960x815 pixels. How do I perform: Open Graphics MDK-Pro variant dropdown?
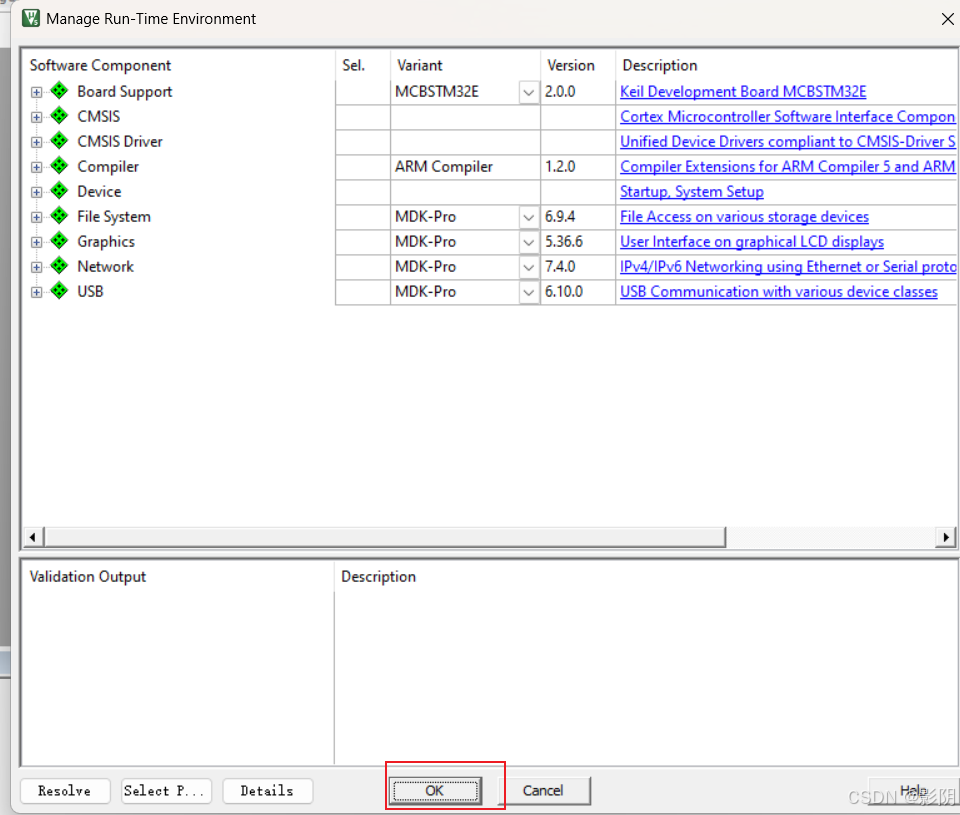tap(528, 242)
